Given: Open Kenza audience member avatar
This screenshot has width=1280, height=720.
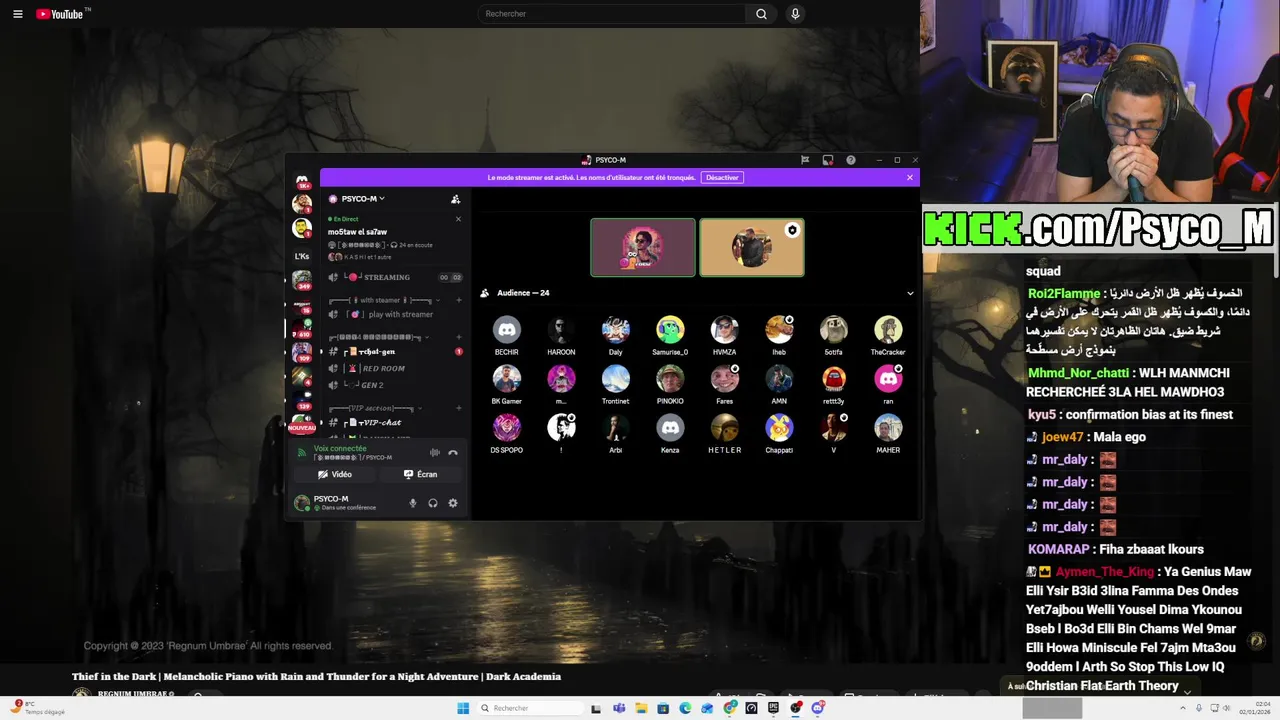Looking at the screenshot, I should click(x=670, y=427).
